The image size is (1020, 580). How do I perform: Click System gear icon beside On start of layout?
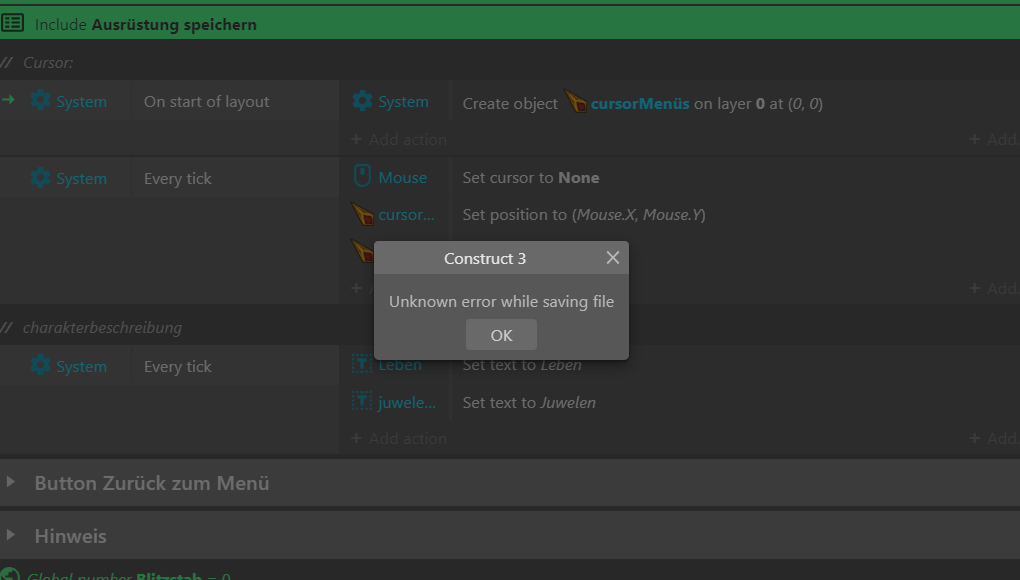[40, 101]
